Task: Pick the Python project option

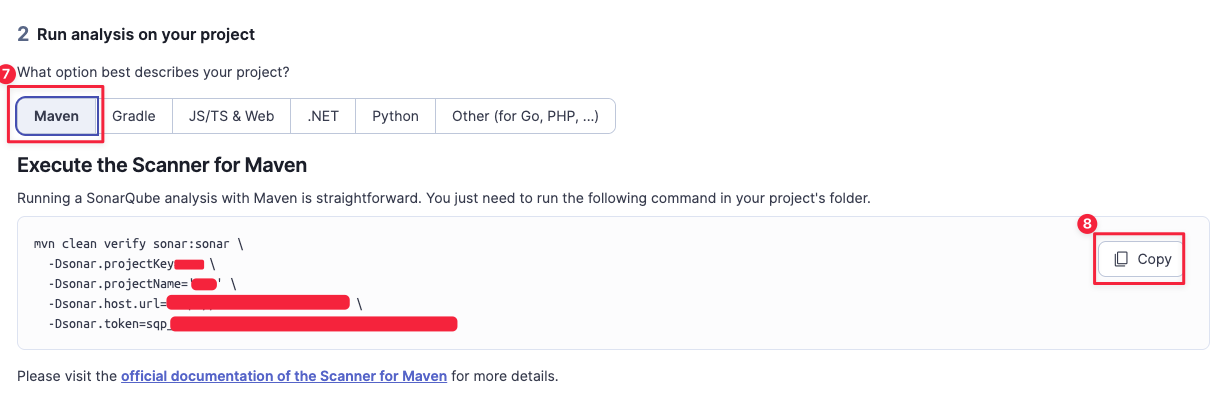Action: pos(395,116)
